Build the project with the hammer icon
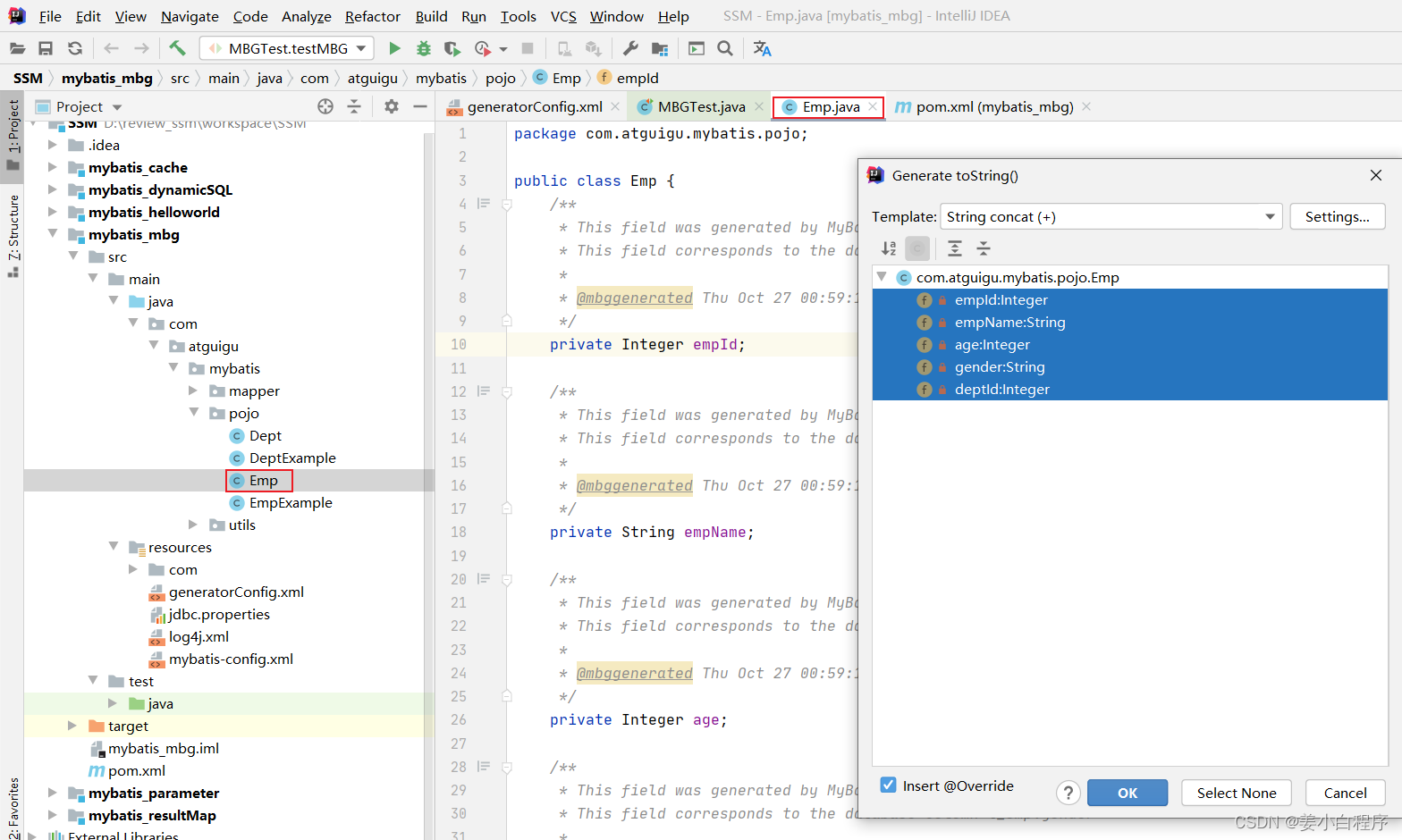The image size is (1402, 840). tap(177, 48)
